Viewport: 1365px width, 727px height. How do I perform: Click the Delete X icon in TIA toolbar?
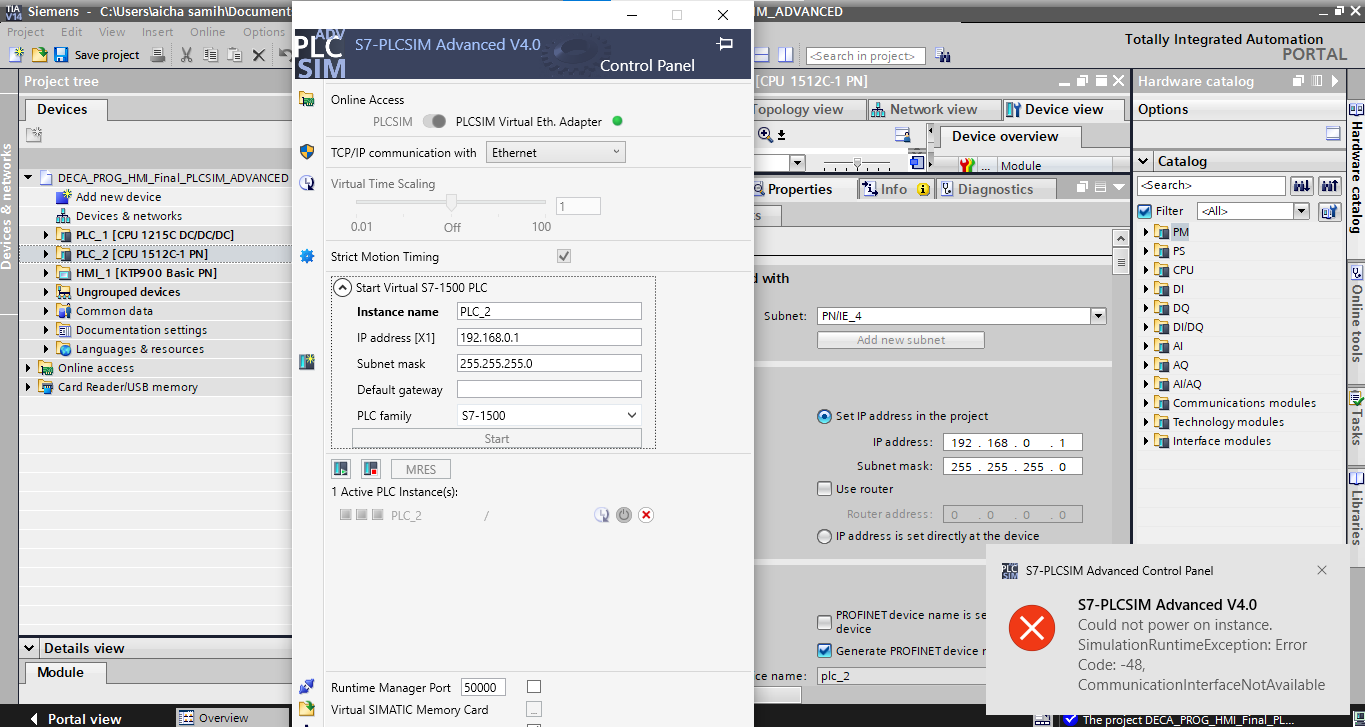pos(258,54)
